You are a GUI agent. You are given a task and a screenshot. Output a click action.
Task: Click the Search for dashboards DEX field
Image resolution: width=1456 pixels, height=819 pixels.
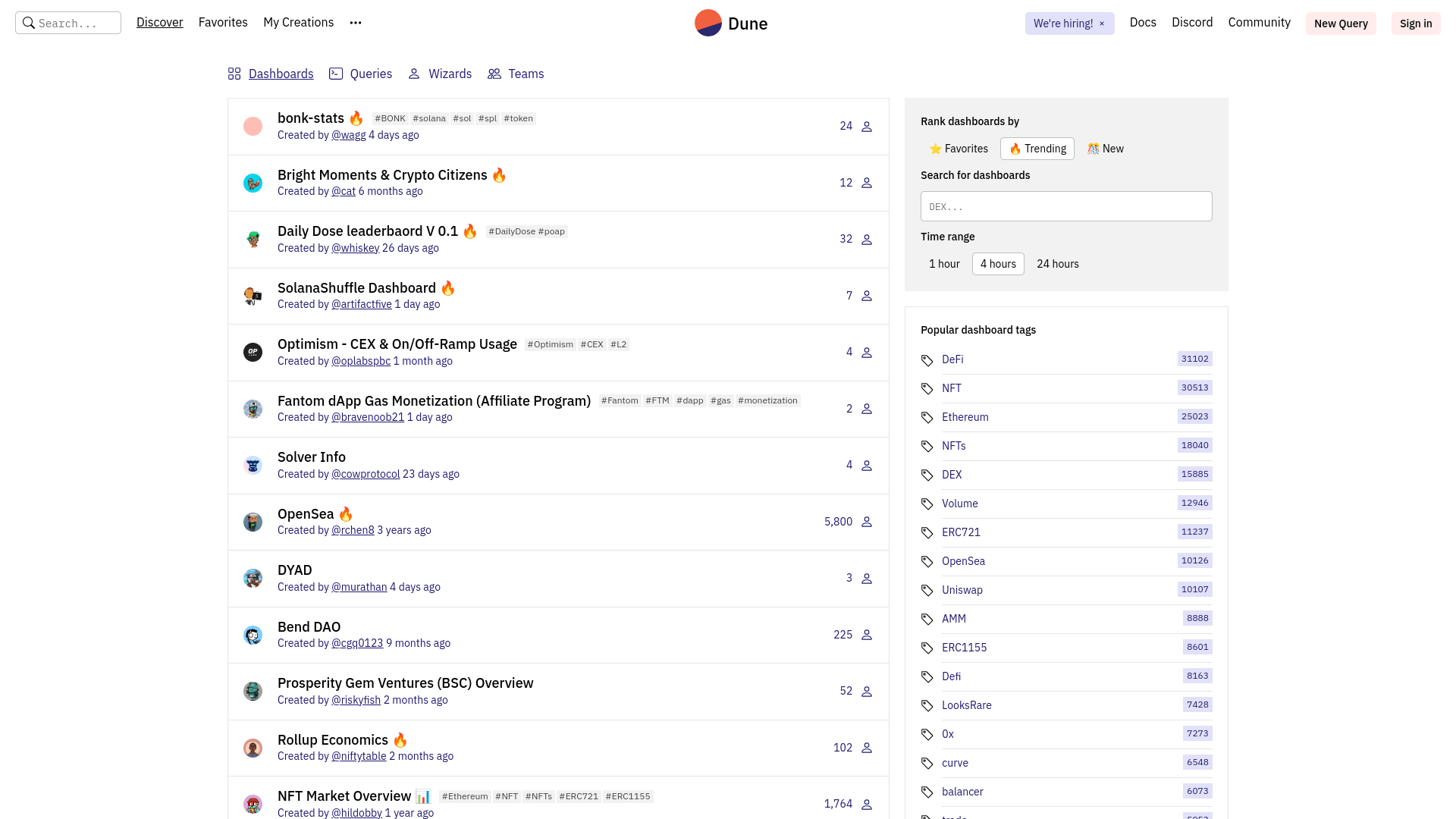pos(1066,206)
